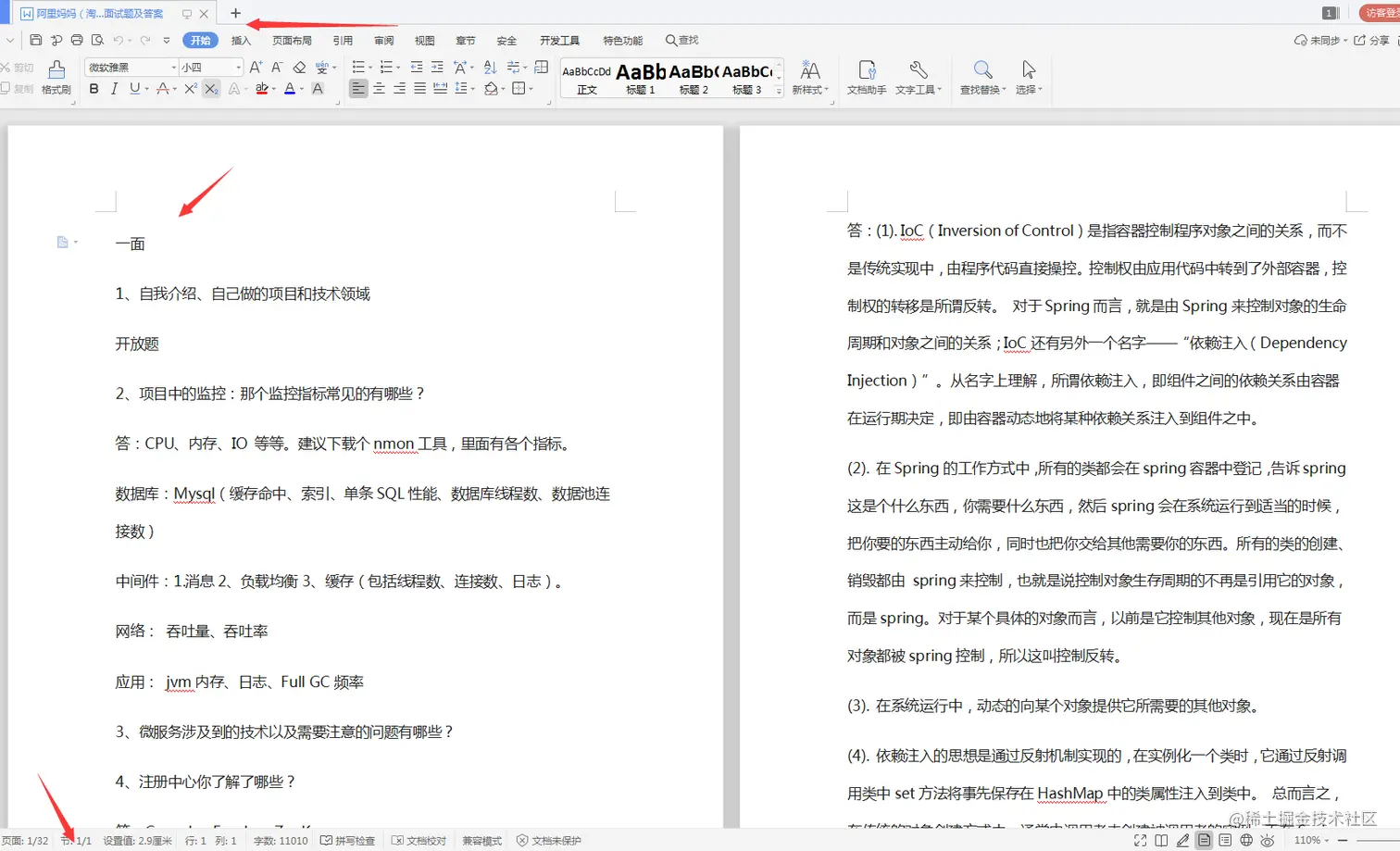Increase the font size
Screen dimensions: 1400x851
coord(256,67)
